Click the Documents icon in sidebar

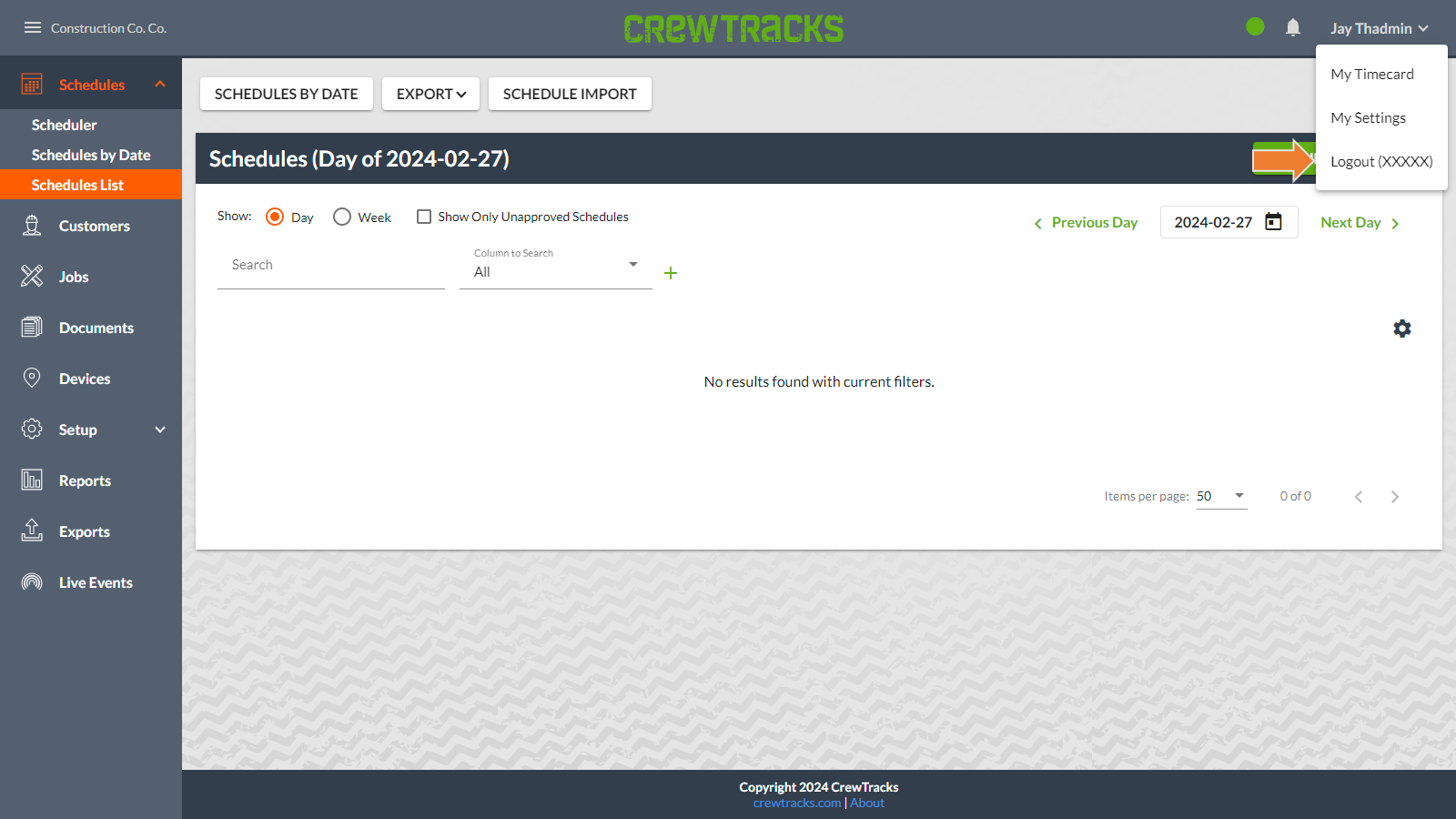[32, 328]
